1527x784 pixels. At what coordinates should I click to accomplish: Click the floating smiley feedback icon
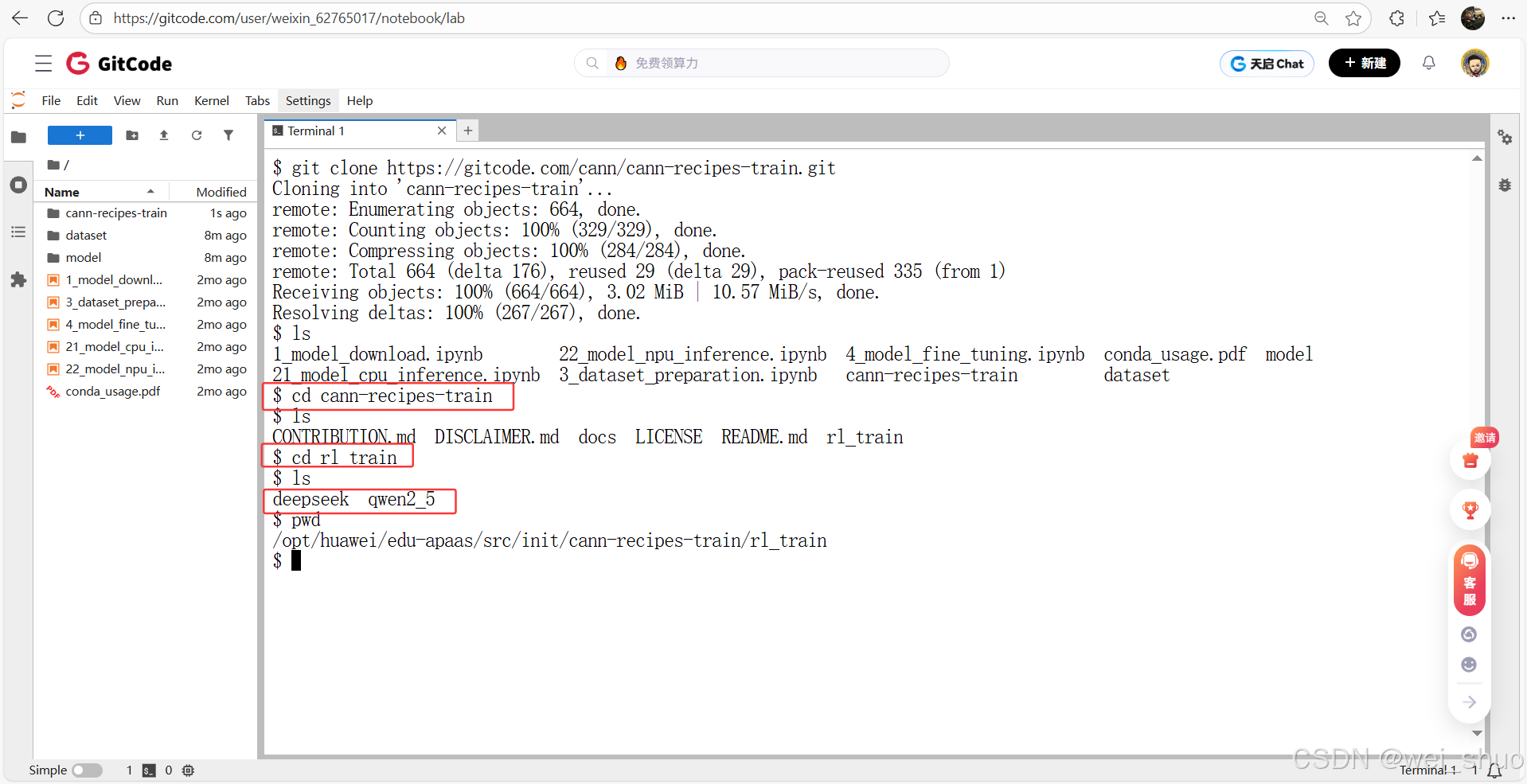[1469, 665]
